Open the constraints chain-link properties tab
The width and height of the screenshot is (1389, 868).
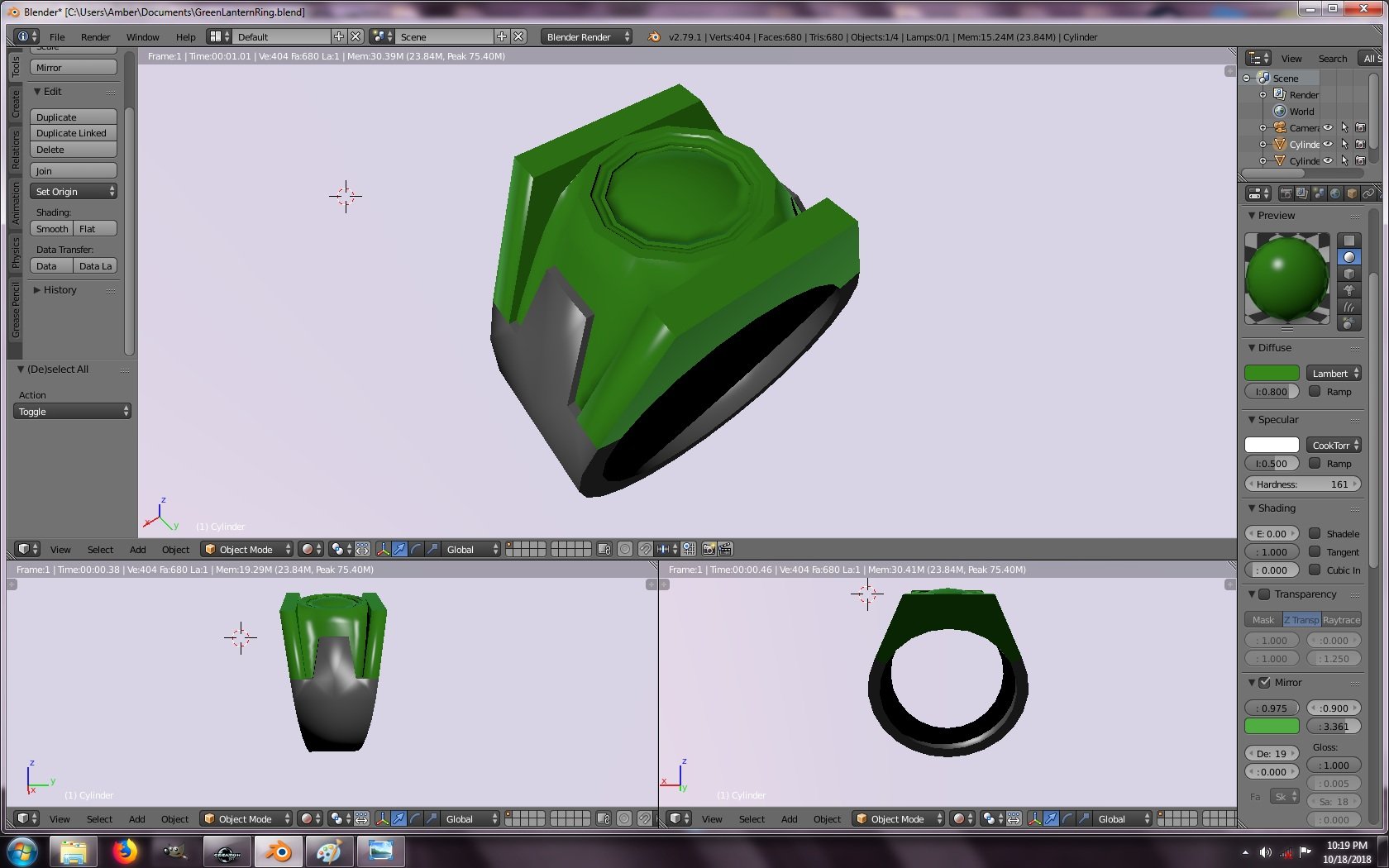pyautogui.click(x=1368, y=193)
